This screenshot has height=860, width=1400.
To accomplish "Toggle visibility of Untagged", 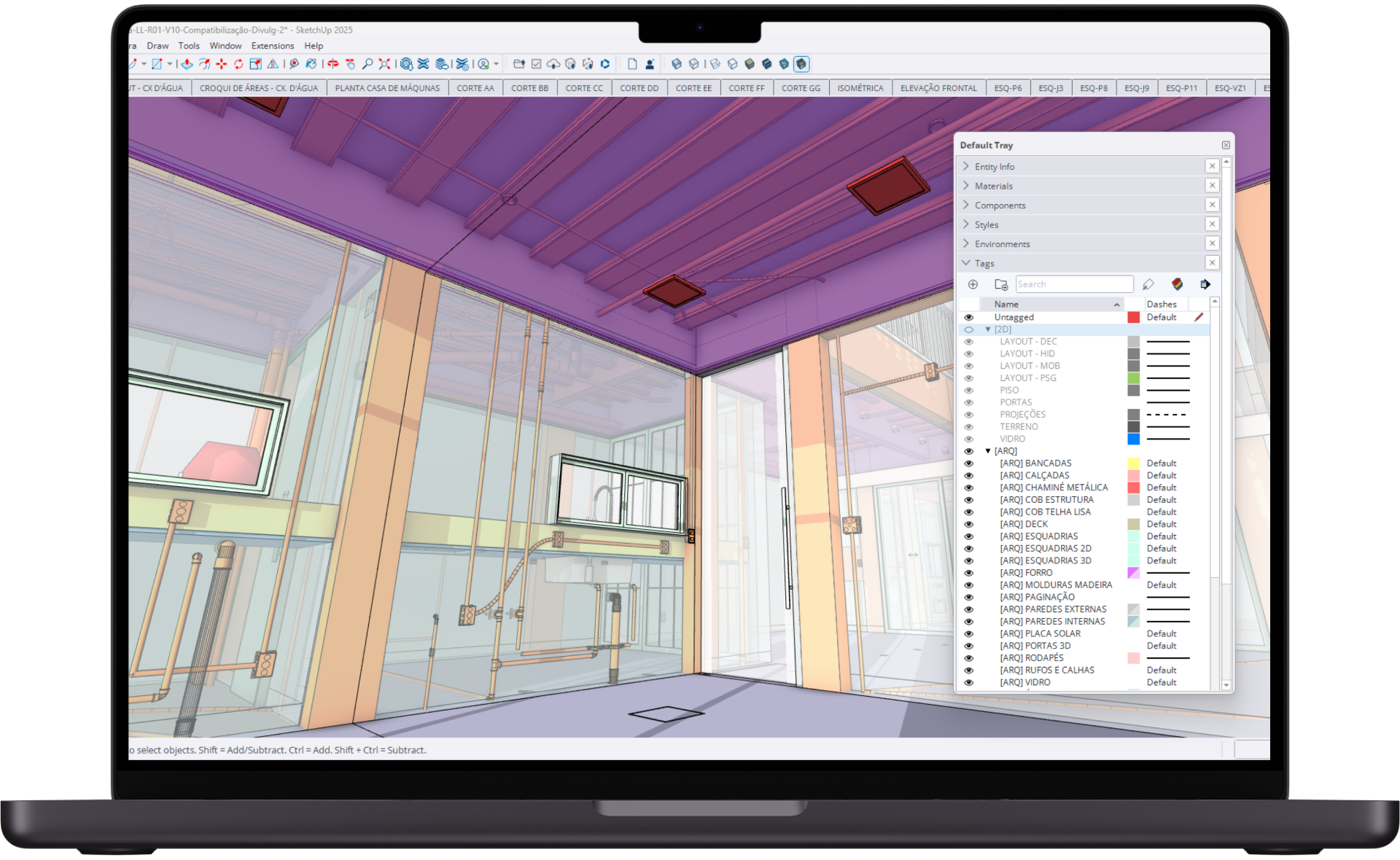I will [x=968, y=317].
